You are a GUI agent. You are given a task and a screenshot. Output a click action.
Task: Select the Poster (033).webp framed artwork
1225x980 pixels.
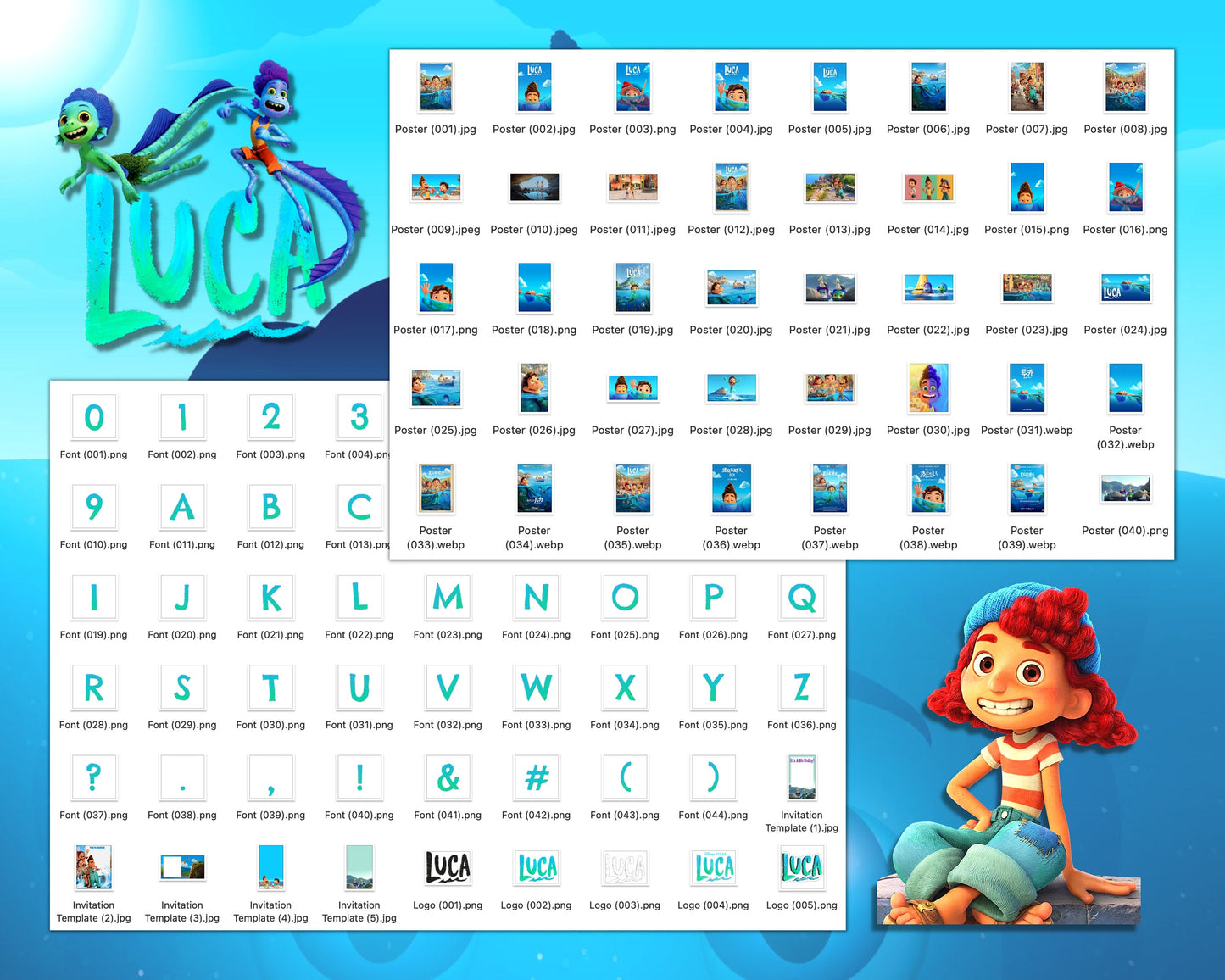[435, 488]
